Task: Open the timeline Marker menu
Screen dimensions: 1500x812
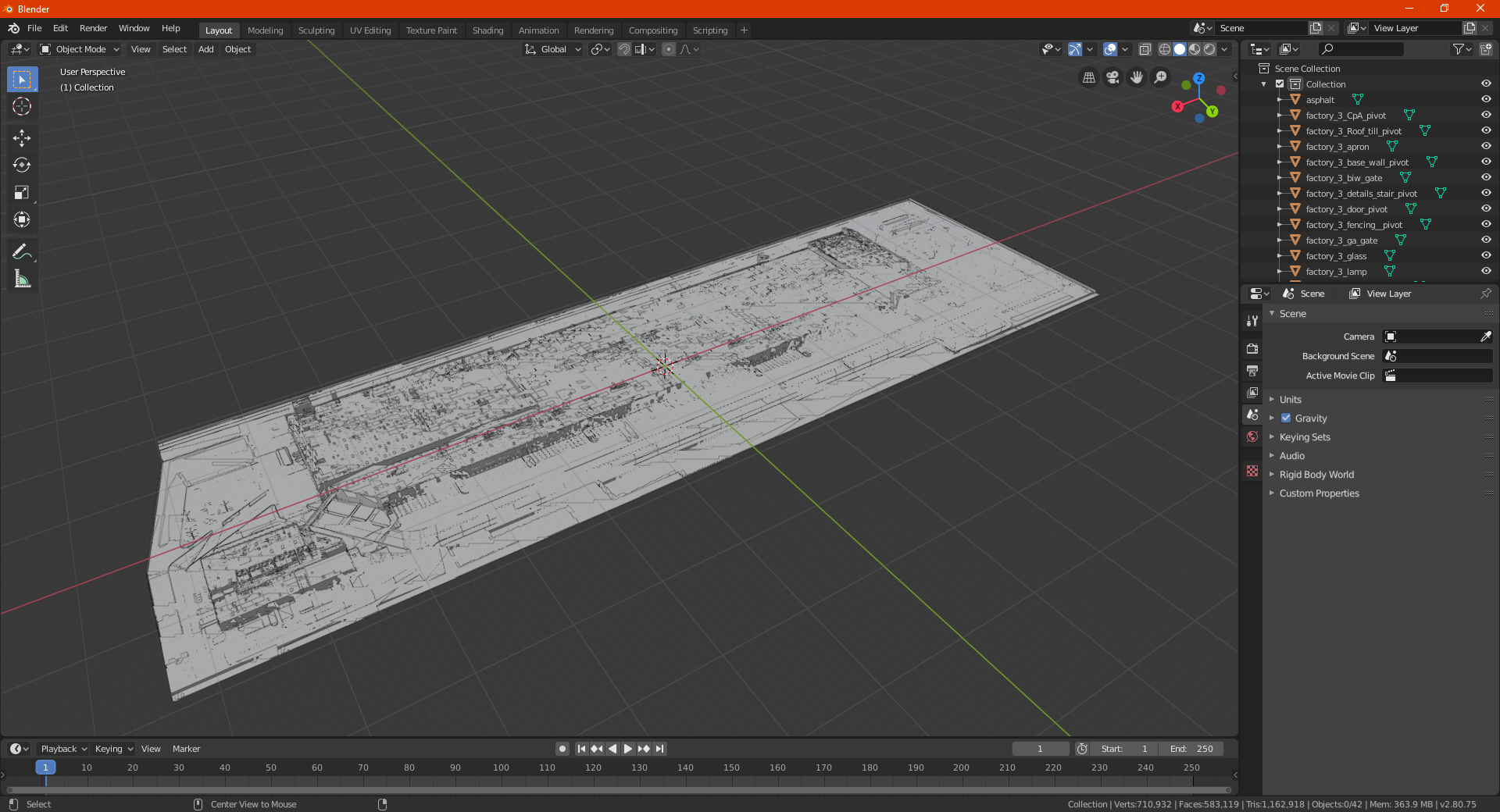Action: tap(186, 749)
